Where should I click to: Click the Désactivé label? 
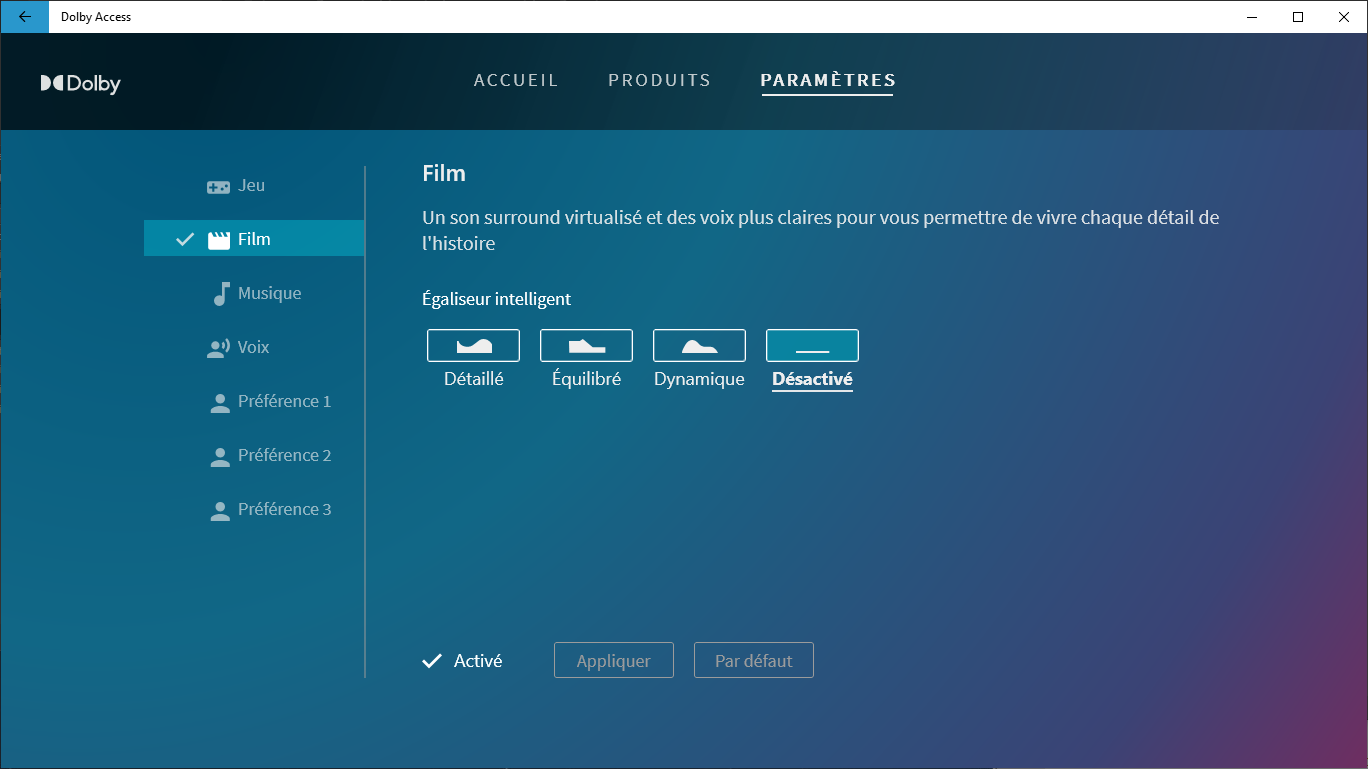click(812, 380)
